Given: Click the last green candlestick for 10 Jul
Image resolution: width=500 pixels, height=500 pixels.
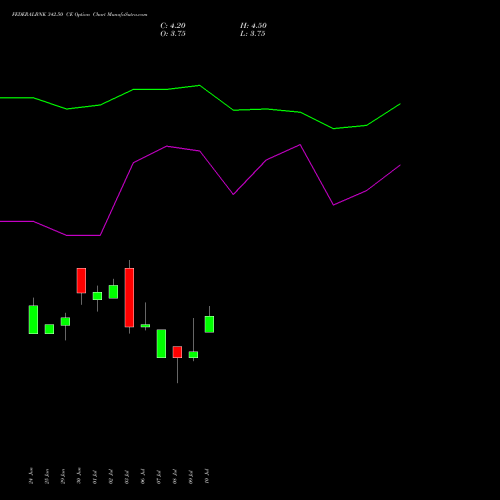Looking at the screenshot, I should [x=209, y=324].
